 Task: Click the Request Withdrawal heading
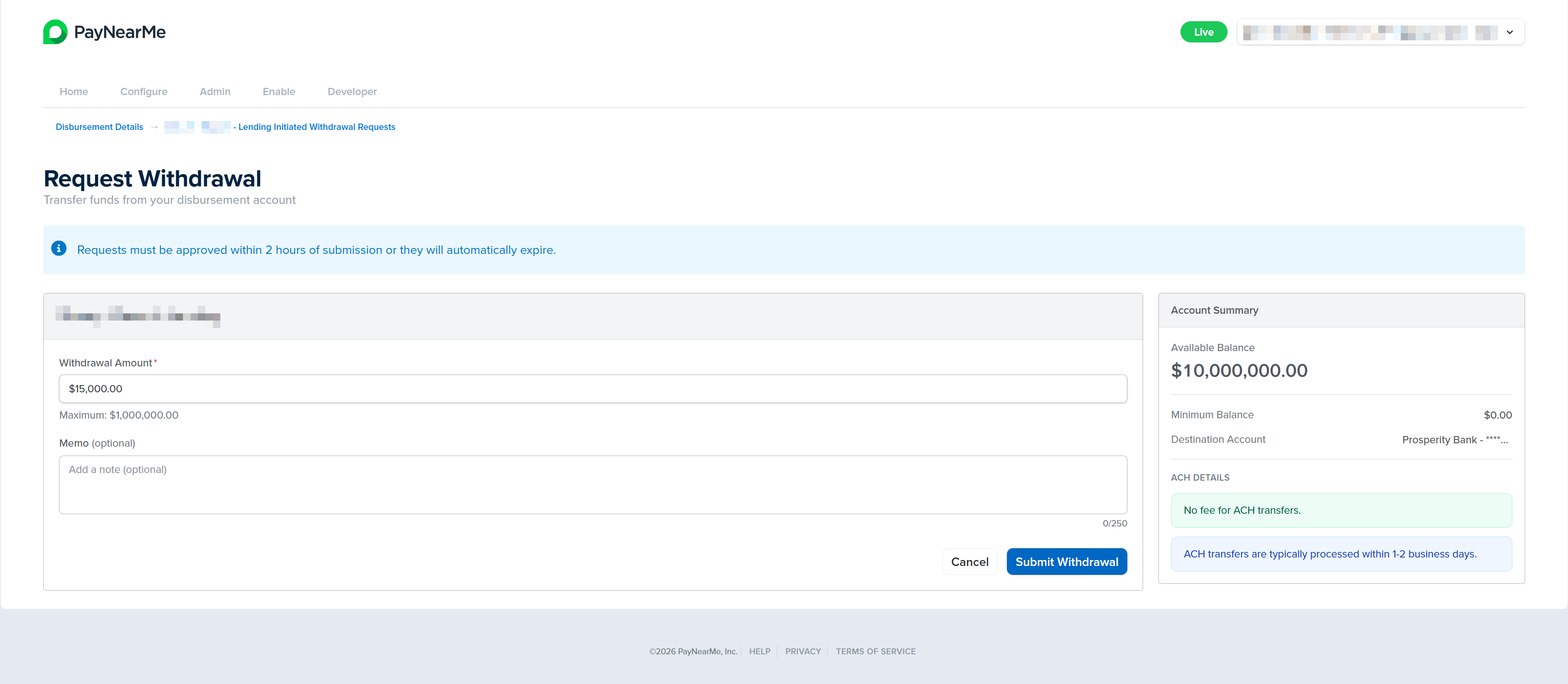(152, 178)
